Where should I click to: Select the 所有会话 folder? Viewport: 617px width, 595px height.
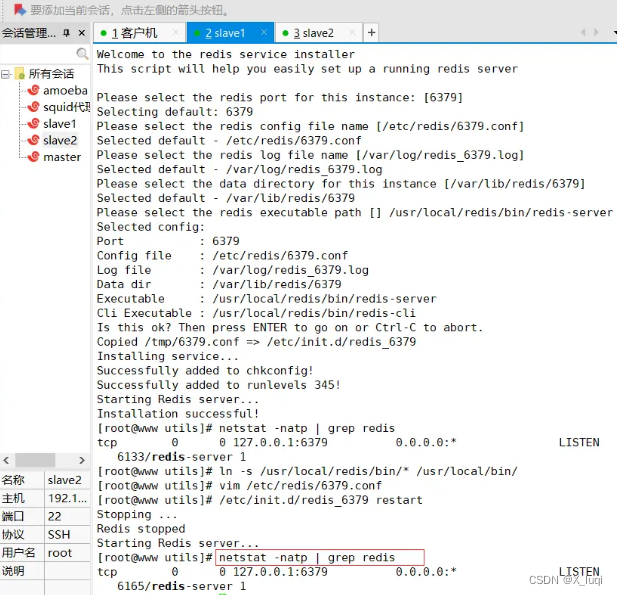(x=51, y=74)
